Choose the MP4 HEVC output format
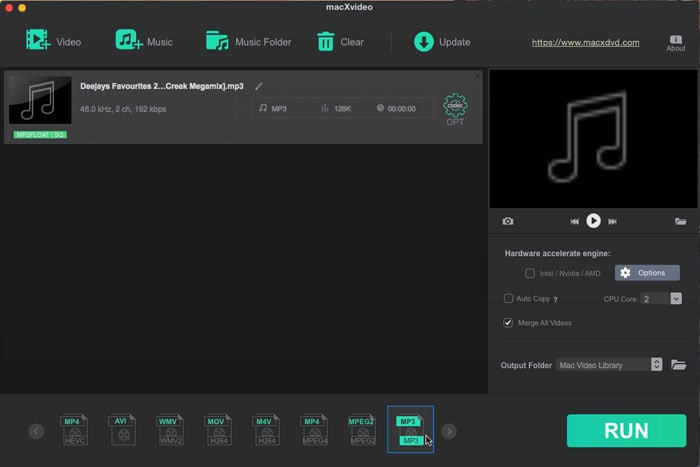The height and width of the screenshot is (467, 700). tap(74, 429)
